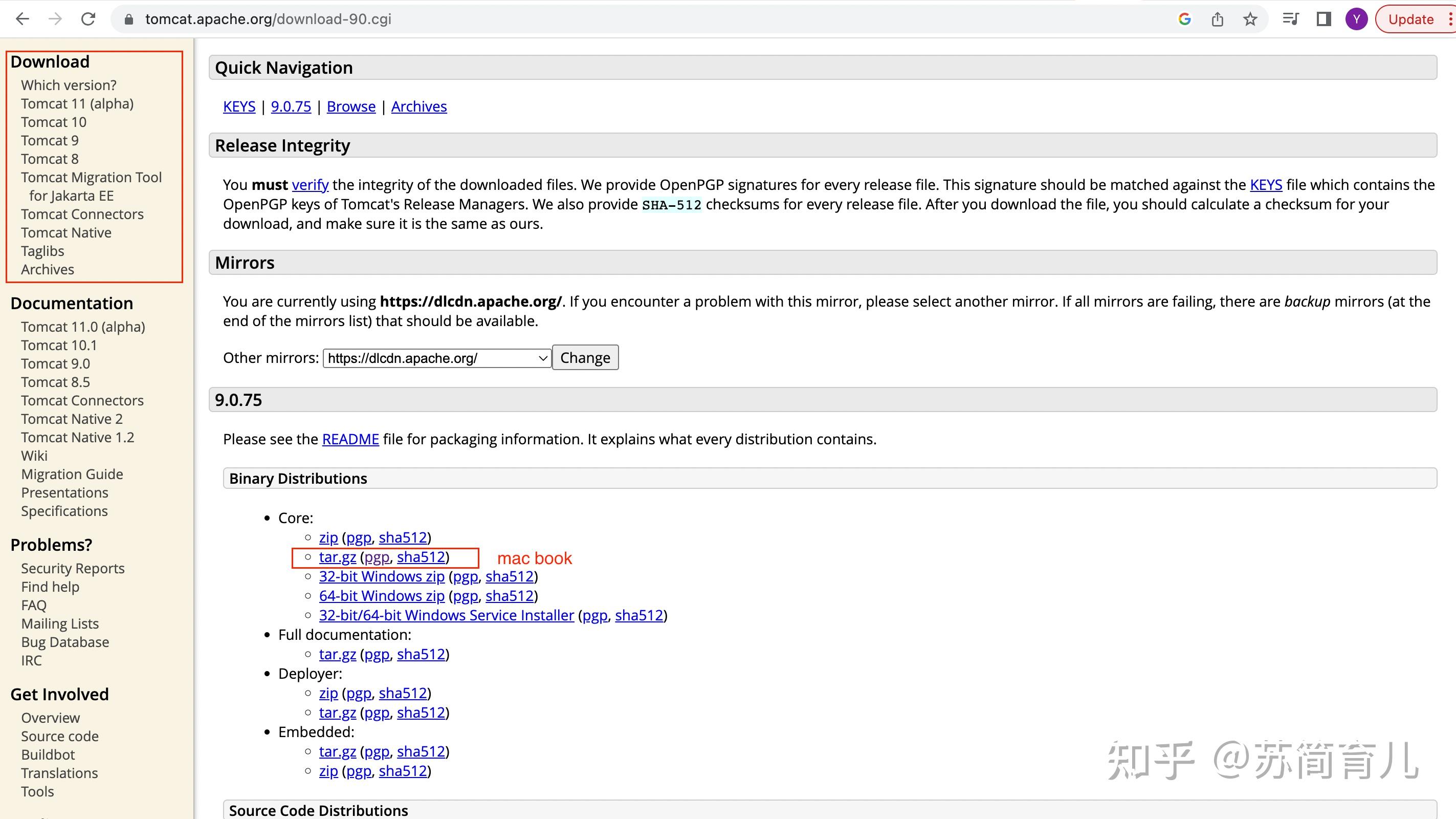Open Archives in Download sidebar
The image size is (1456, 819).
click(x=48, y=269)
